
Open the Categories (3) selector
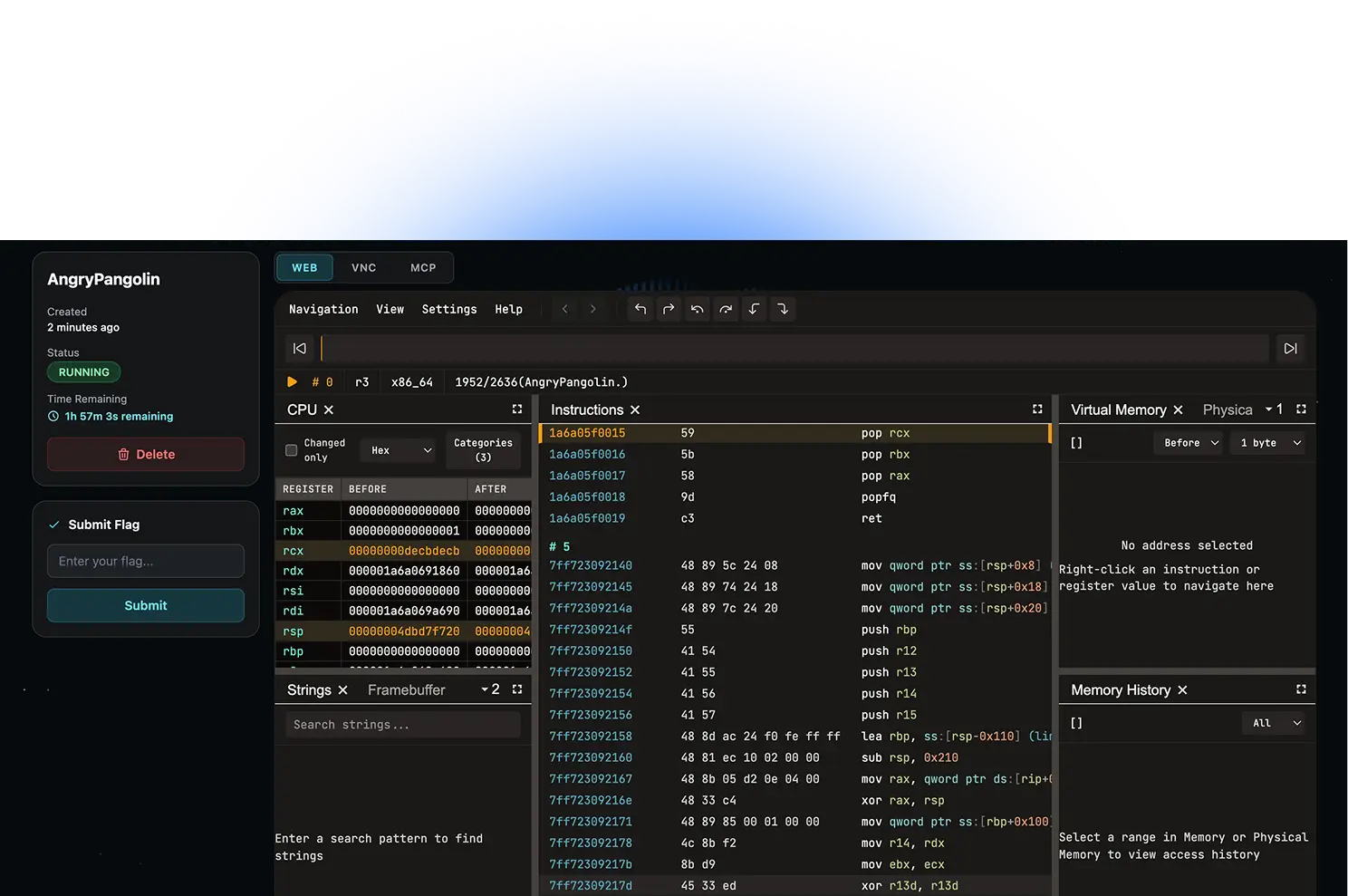pos(483,450)
